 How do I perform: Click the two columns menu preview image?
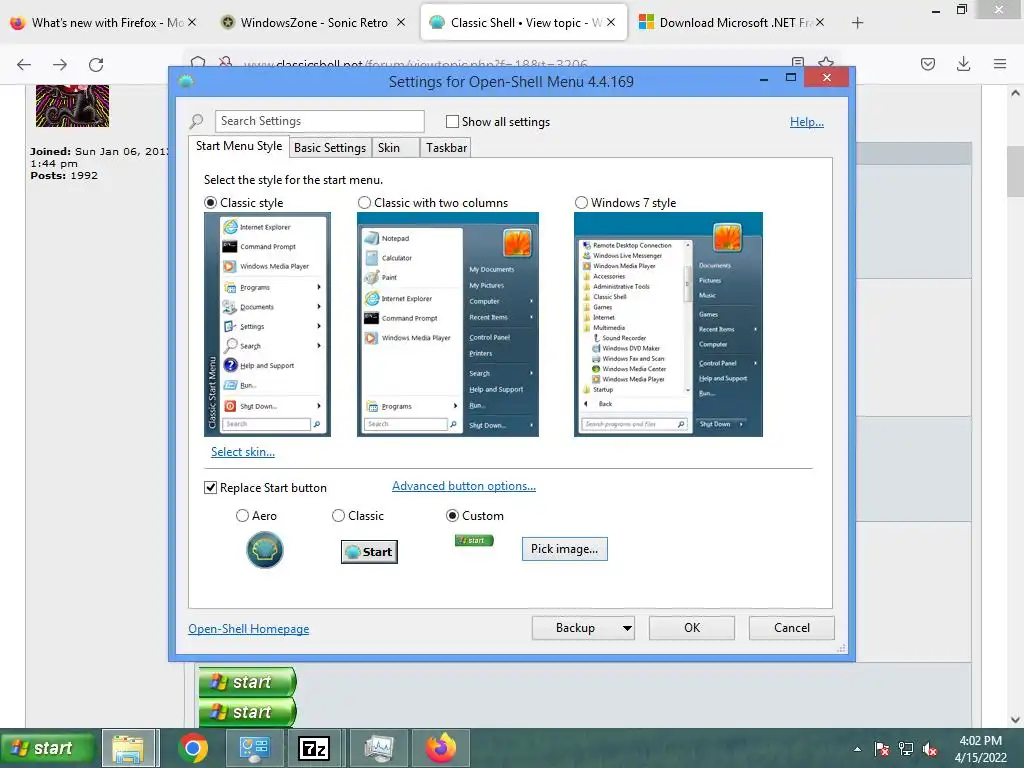448,325
